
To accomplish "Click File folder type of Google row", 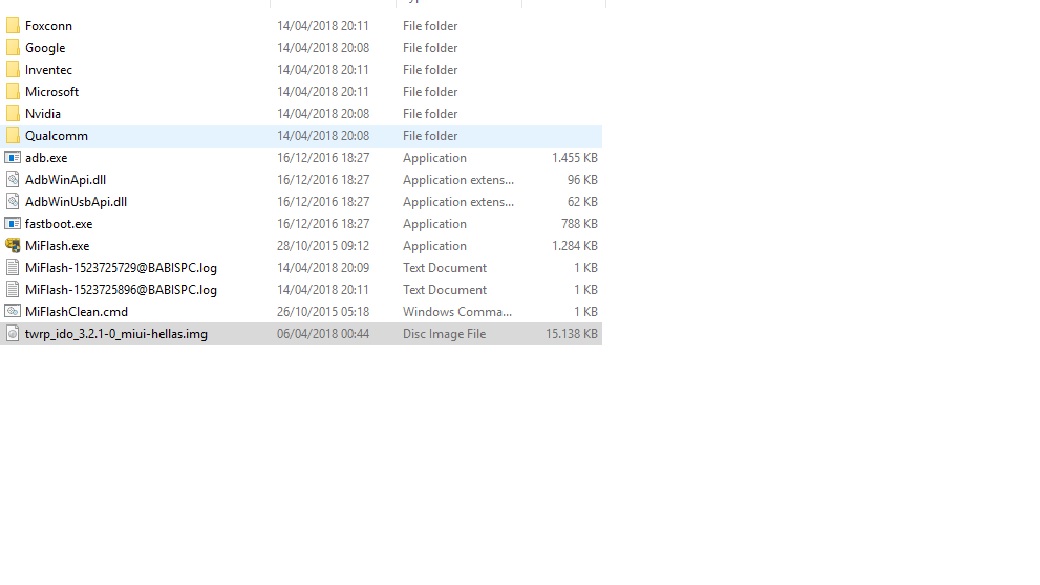I will coord(430,48).
